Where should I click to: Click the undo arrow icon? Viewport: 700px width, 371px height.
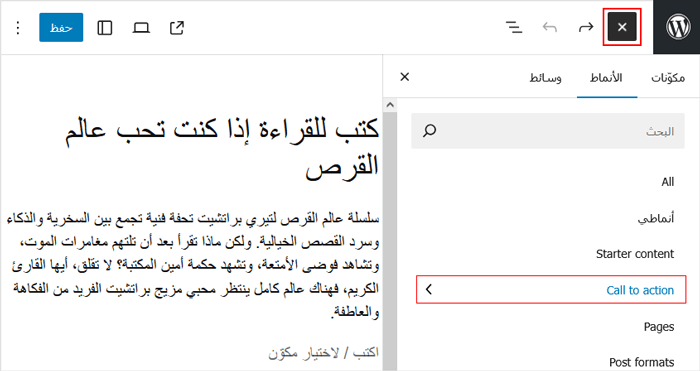[550, 28]
